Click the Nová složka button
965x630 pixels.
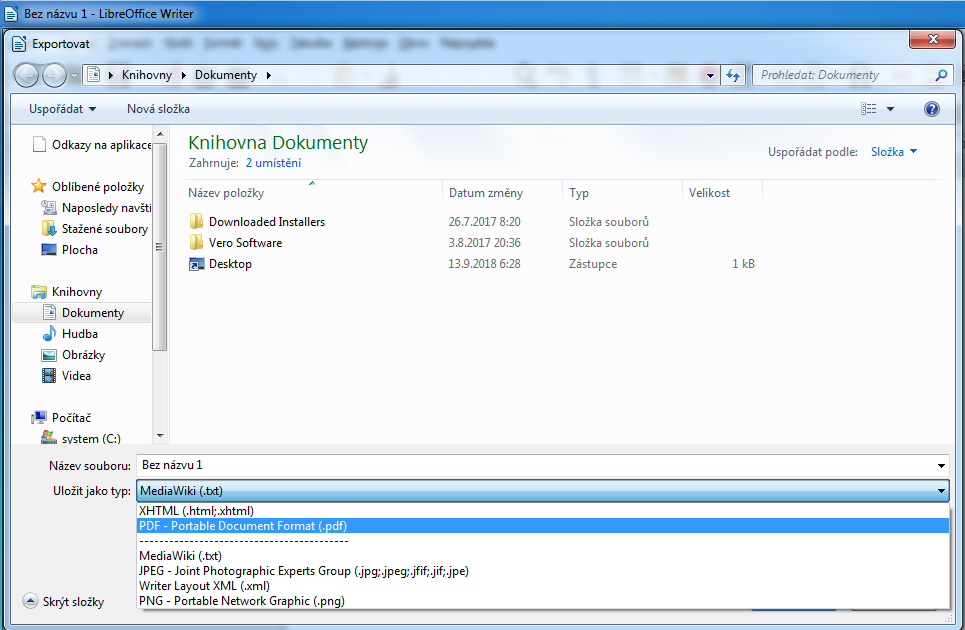(x=158, y=109)
